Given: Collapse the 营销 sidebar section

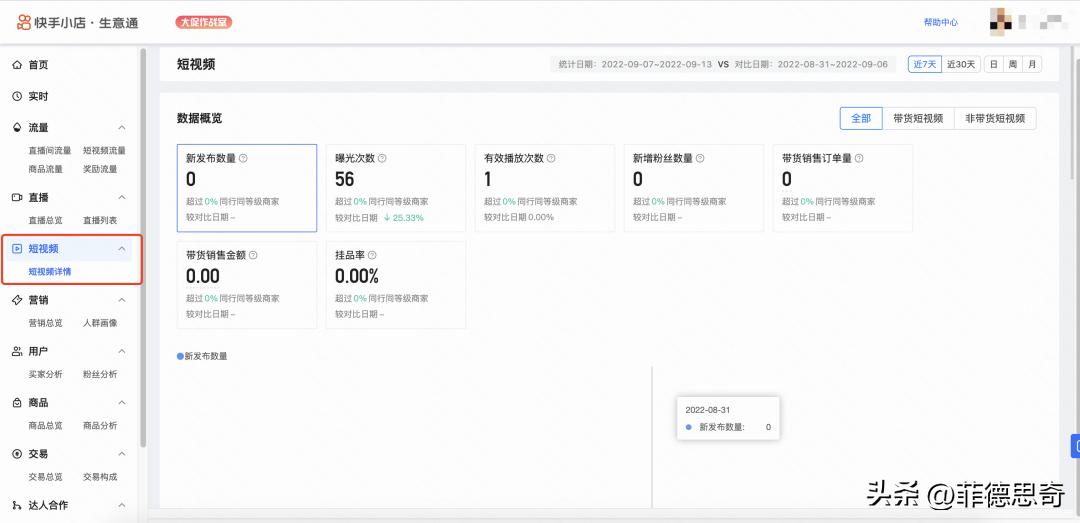Looking at the screenshot, I should coord(122,300).
